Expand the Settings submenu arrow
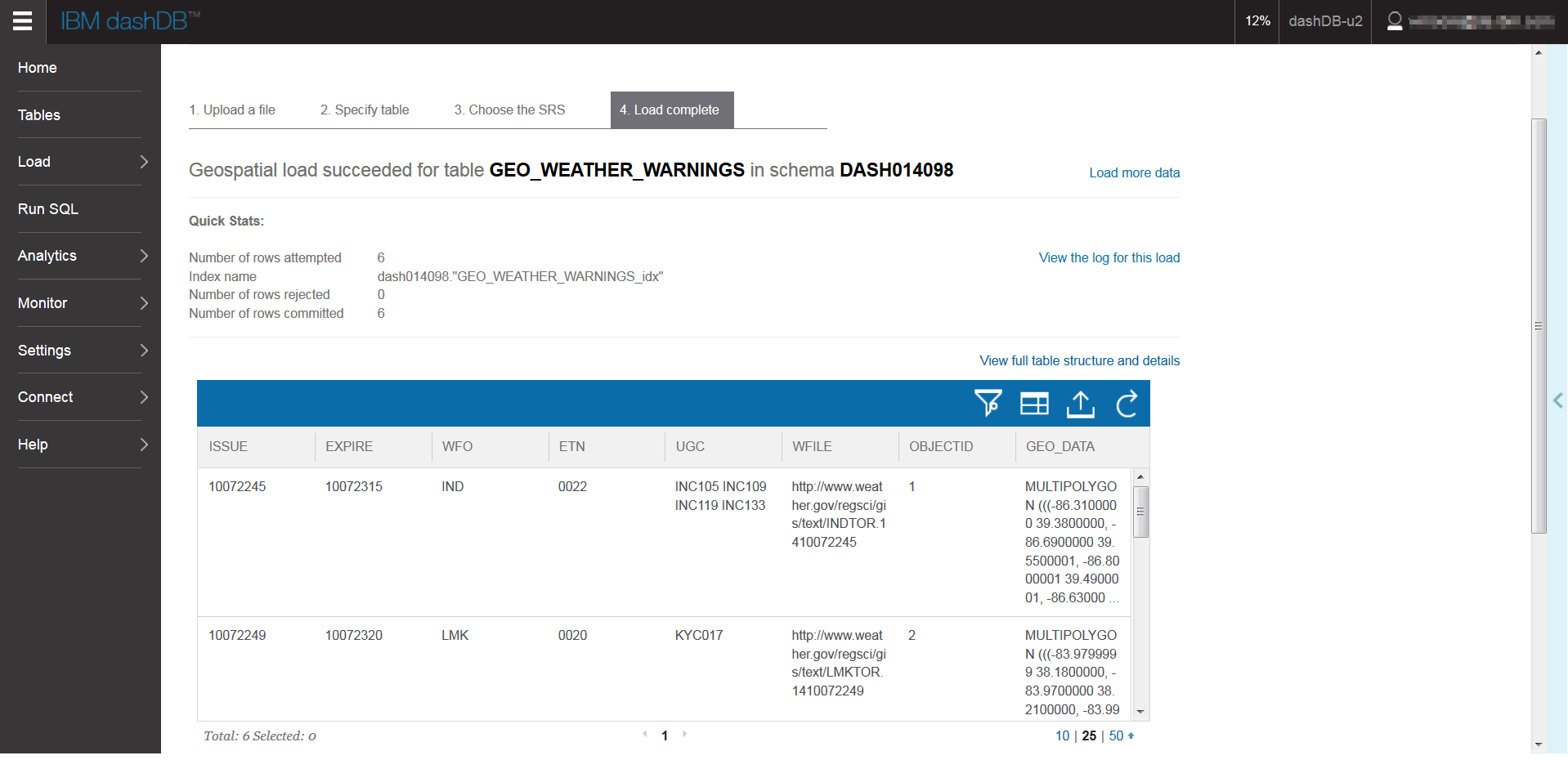The width and height of the screenshot is (1568, 760). (144, 351)
